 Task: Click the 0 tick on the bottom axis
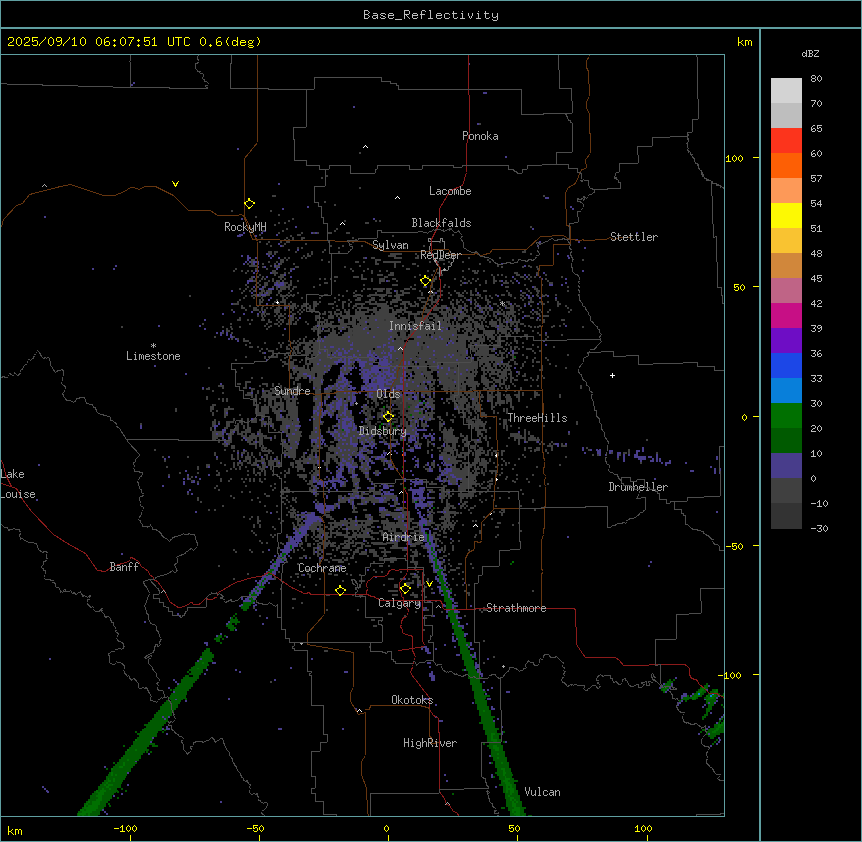[x=386, y=828]
